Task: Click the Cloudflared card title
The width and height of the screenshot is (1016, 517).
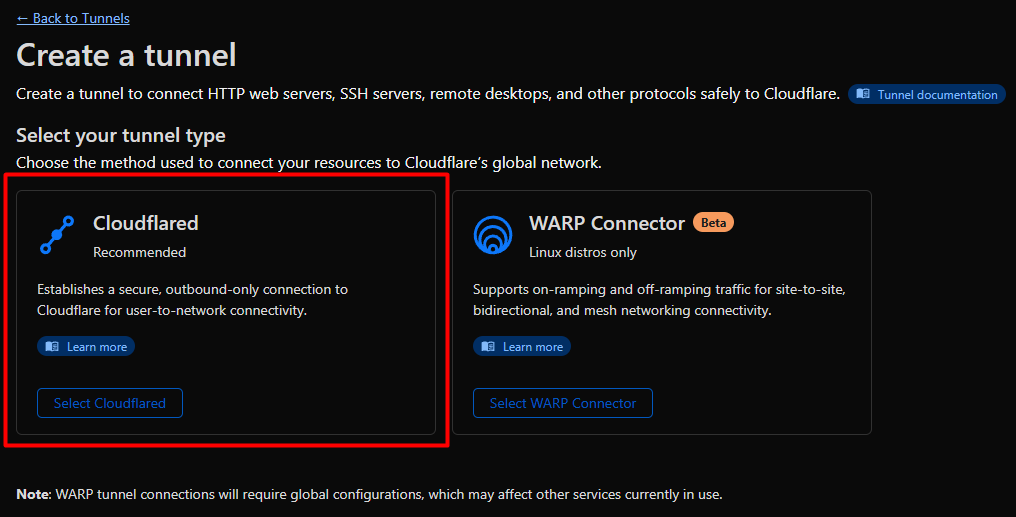Action: [146, 223]
